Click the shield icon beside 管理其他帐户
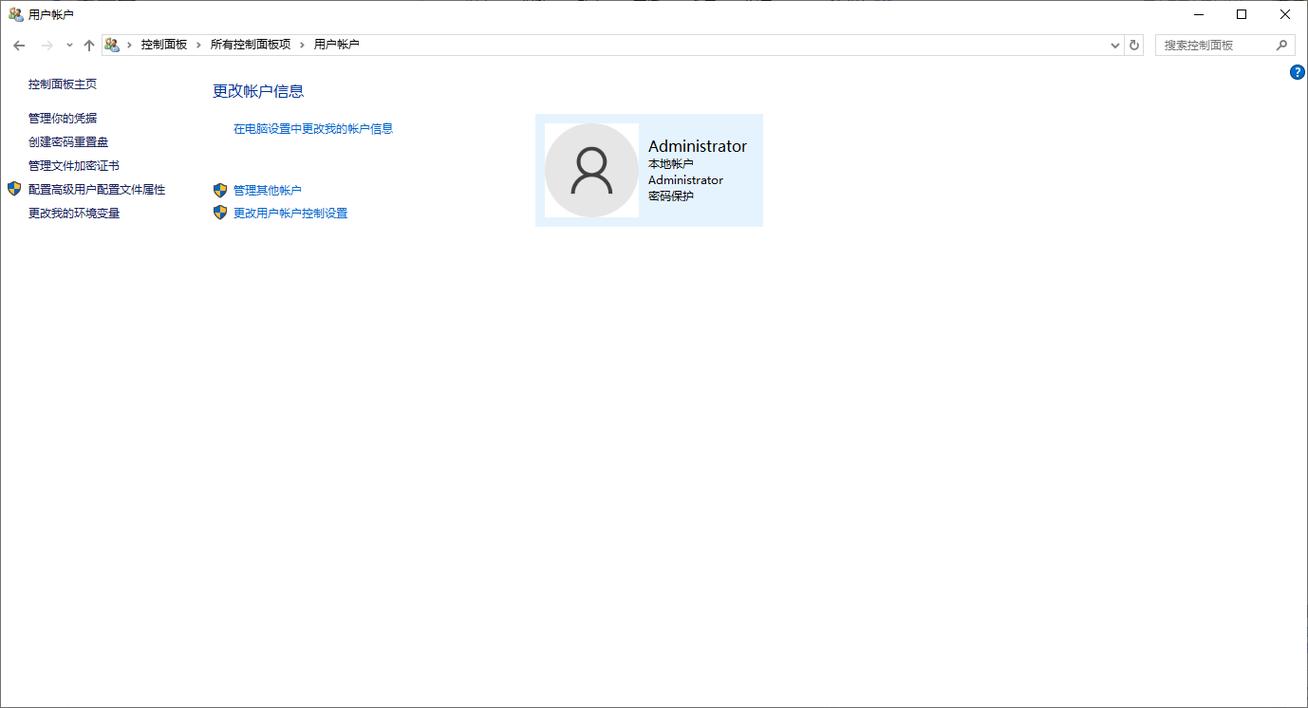The image size is (1308, 708). (220, 190)
